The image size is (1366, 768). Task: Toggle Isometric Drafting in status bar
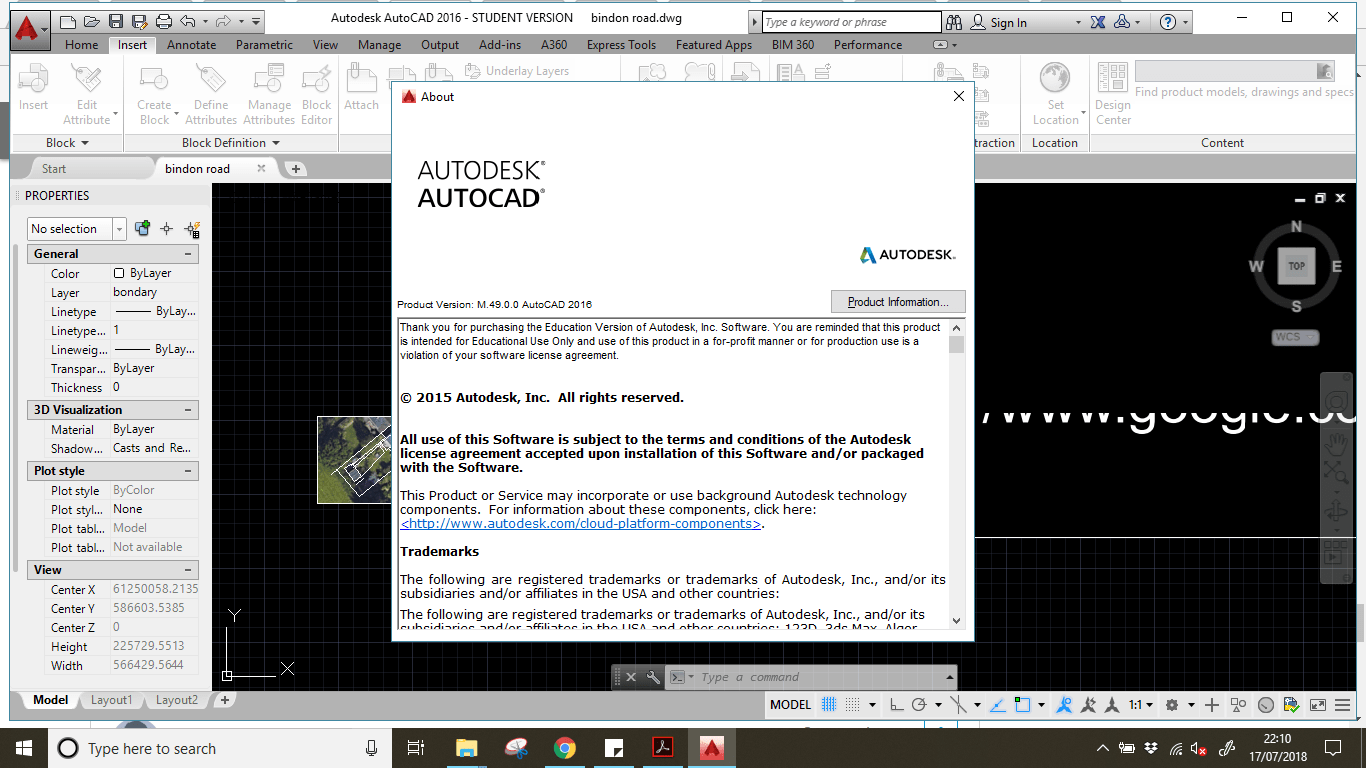(958, 704)
